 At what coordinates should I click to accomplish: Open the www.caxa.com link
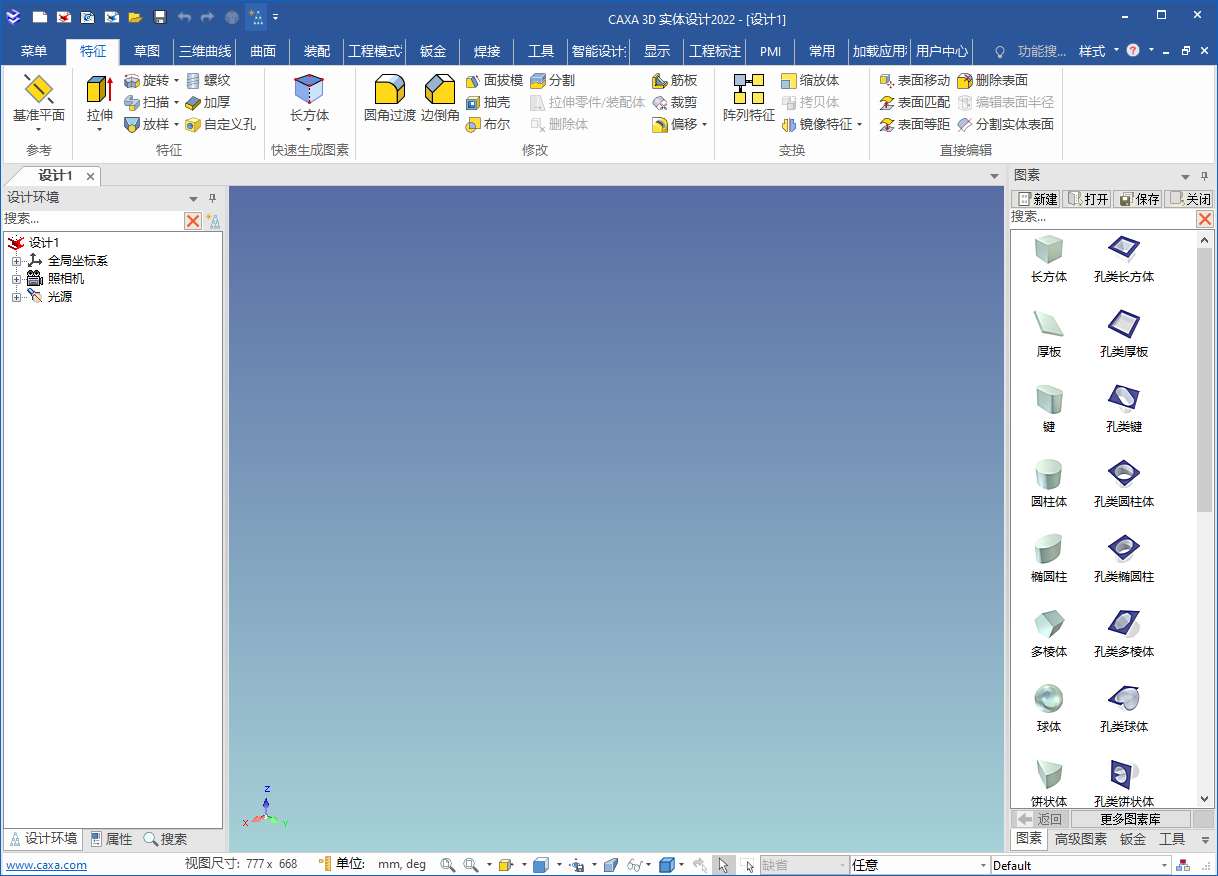coord(47,865)
